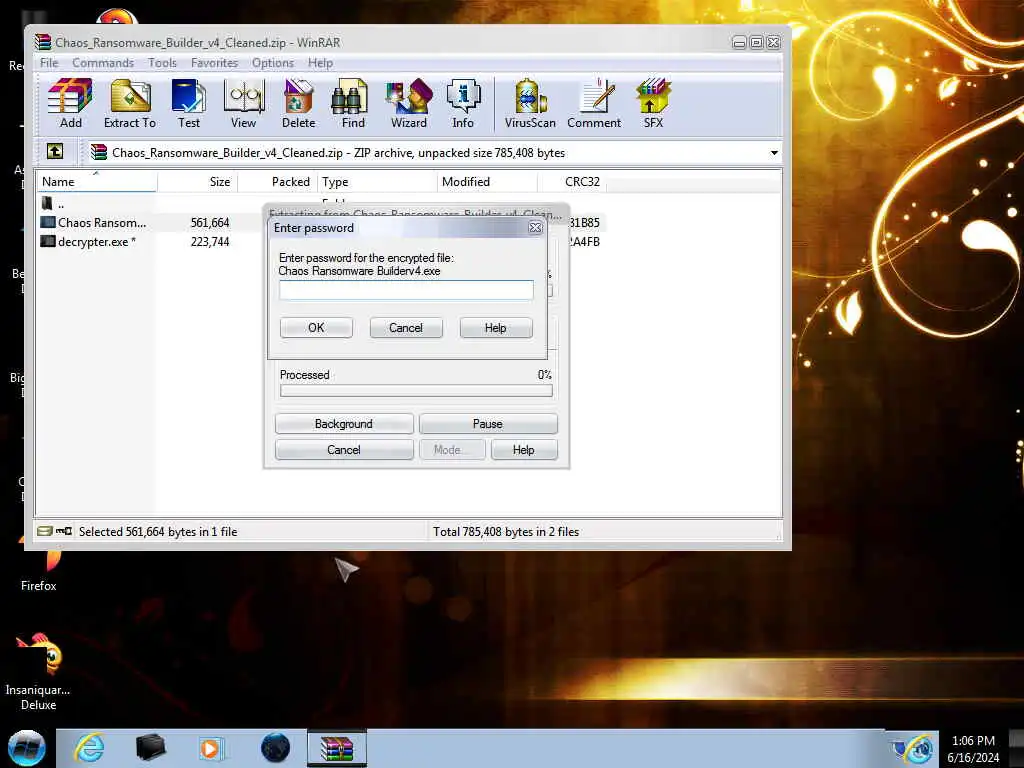Click the Find binoculars icon

(353, 103)
